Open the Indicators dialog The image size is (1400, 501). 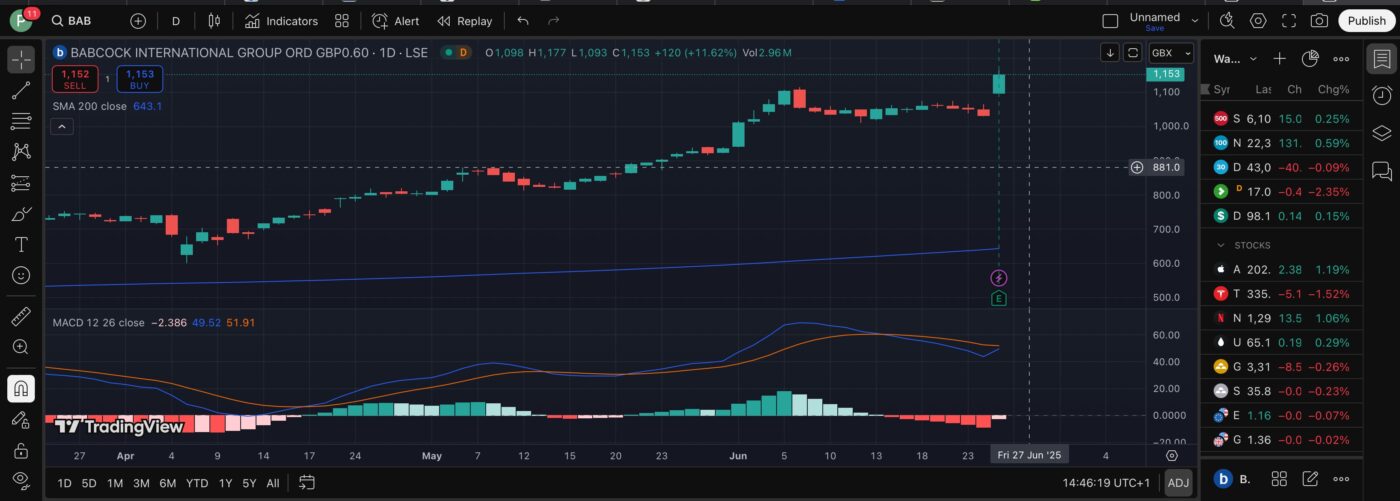point(281,21)
